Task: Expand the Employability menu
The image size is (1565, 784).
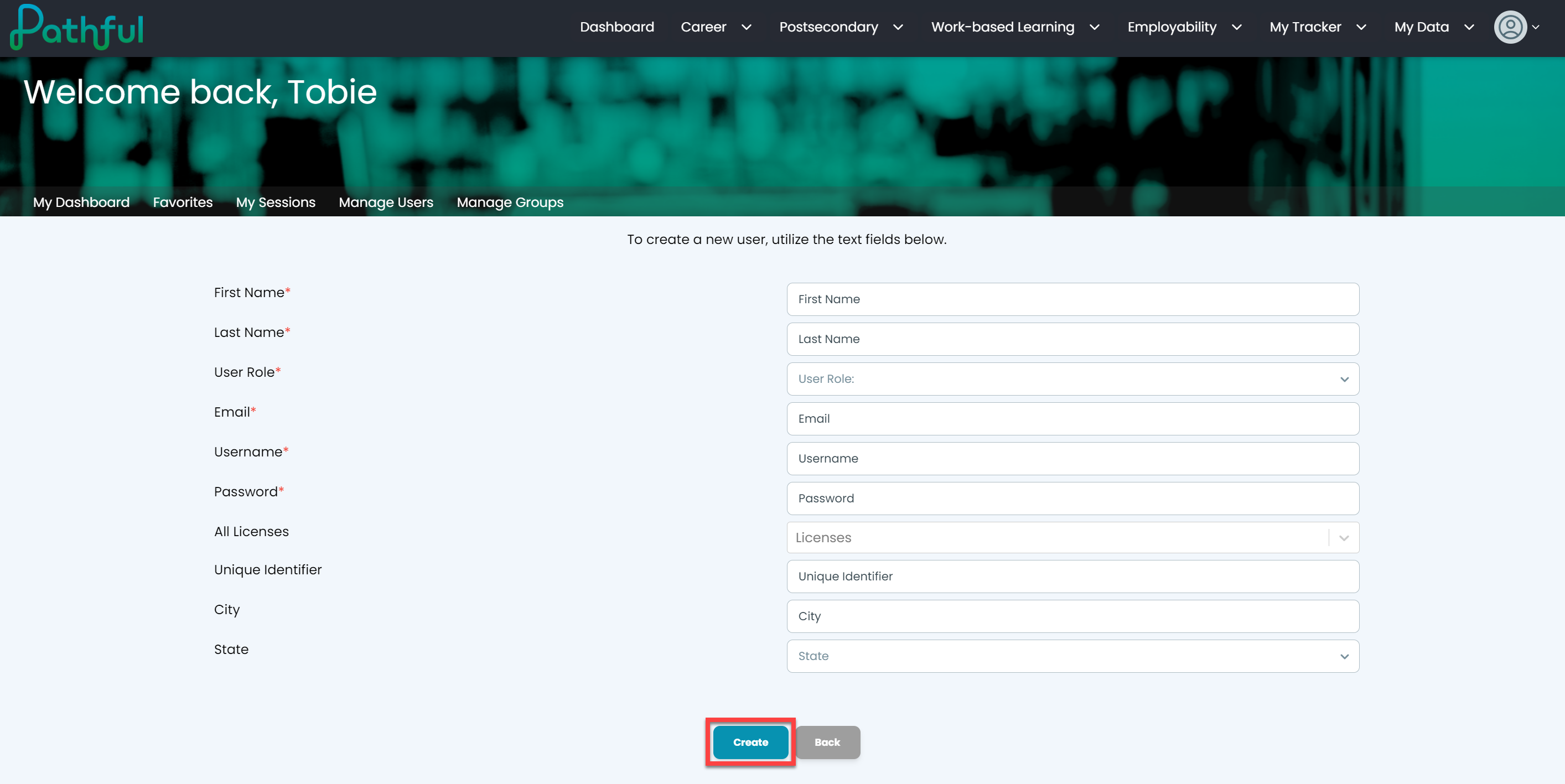Action: pos(1184,27)
